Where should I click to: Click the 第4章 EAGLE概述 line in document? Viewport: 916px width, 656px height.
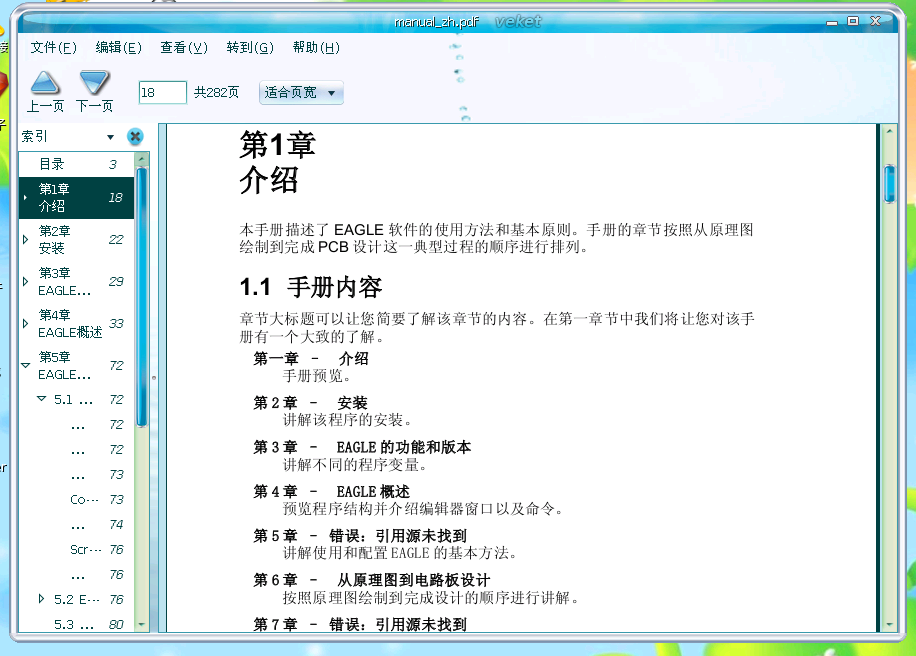coord(331,492)
